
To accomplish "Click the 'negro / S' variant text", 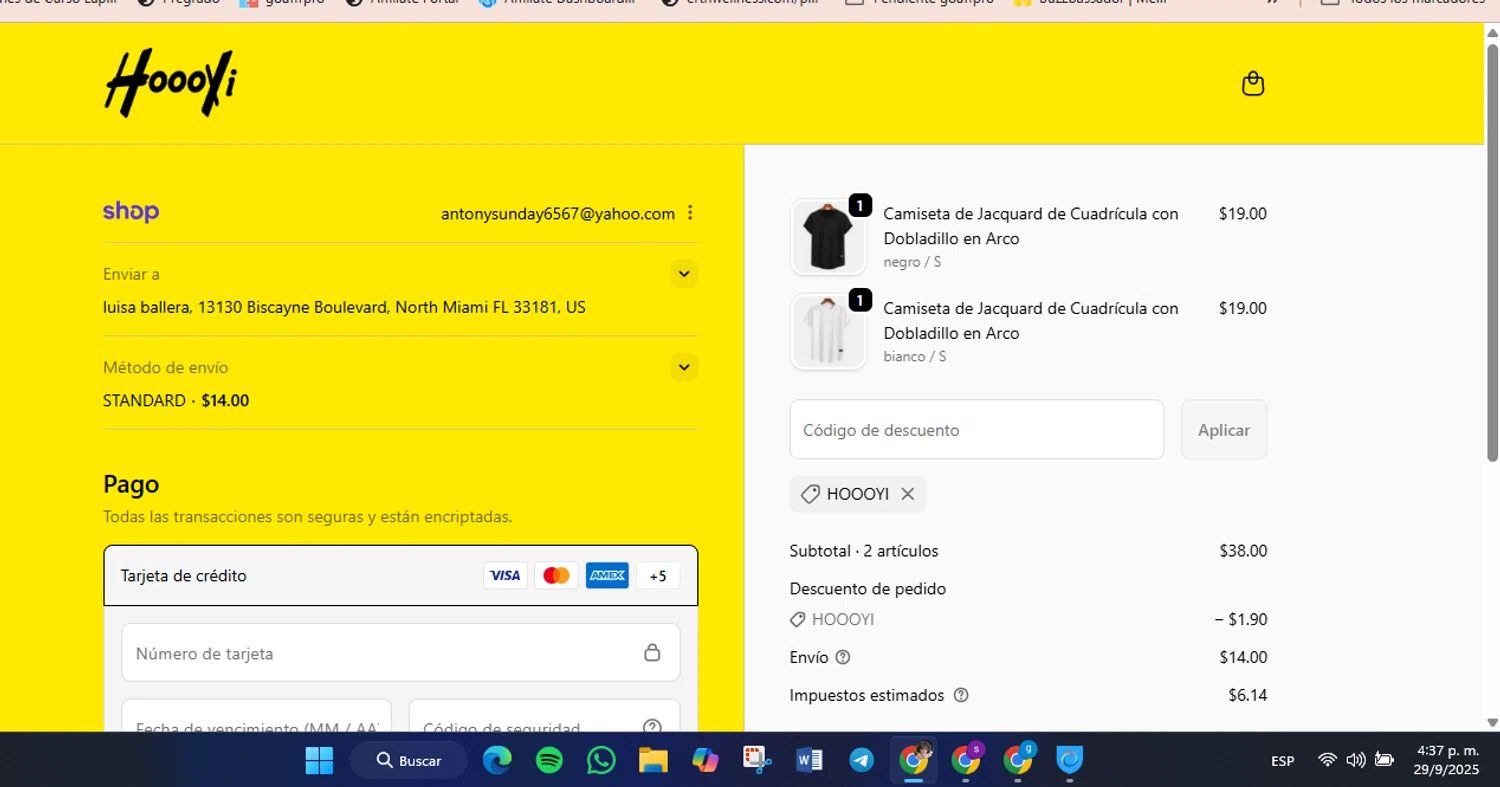I will point(912,262).
